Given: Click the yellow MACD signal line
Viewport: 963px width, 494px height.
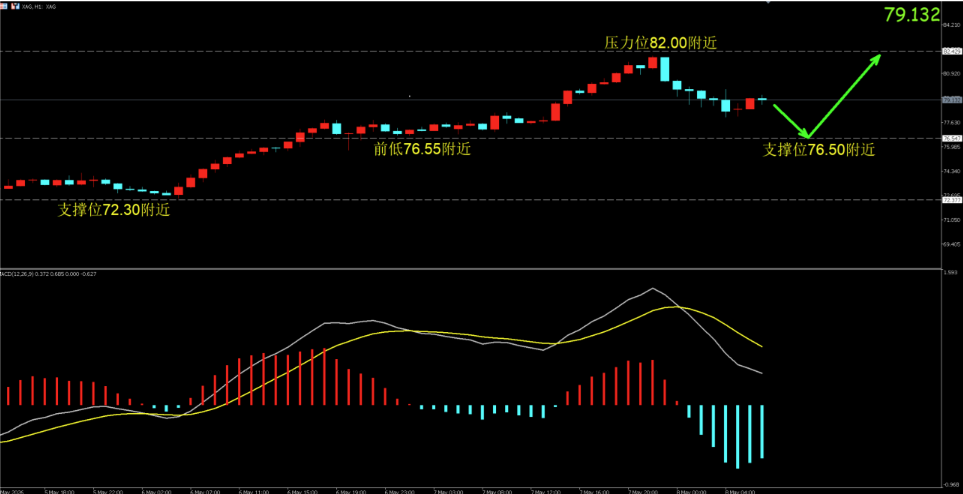Looking at the screenshot, I should pos(676,306).
